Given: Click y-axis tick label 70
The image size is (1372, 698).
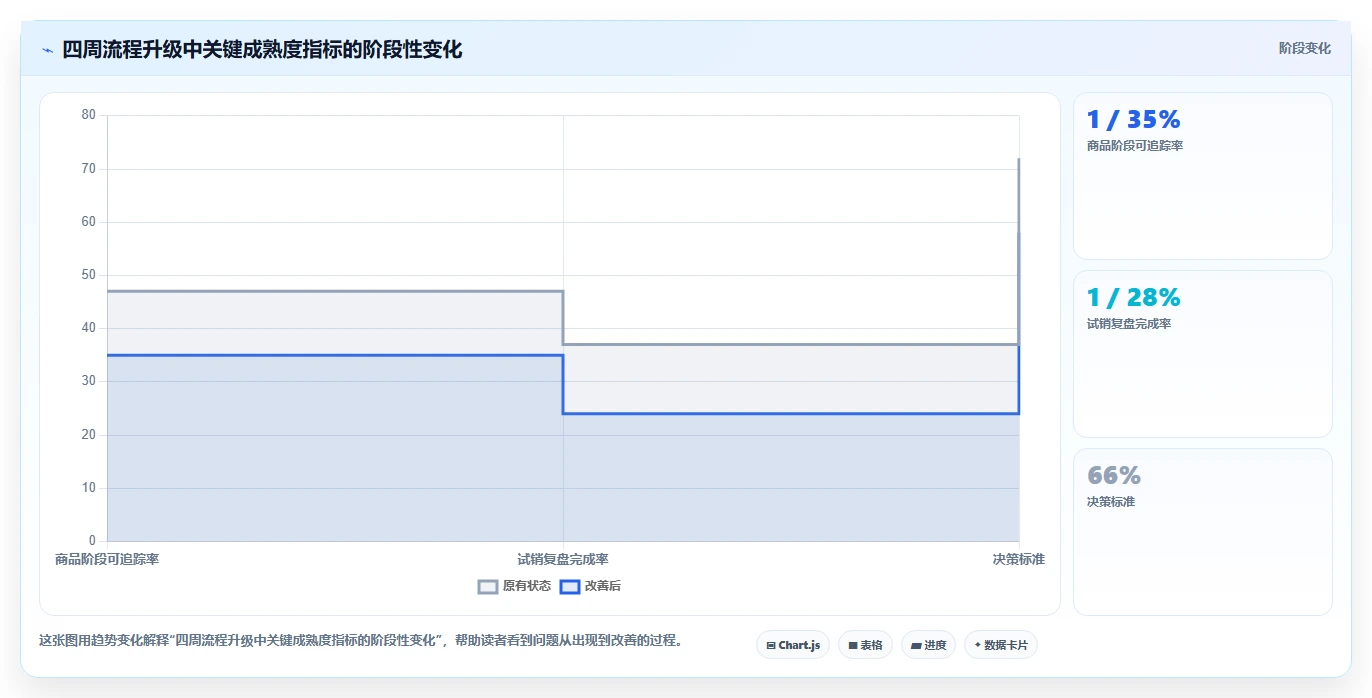Looking at the screenshot, I should [89, 169].
